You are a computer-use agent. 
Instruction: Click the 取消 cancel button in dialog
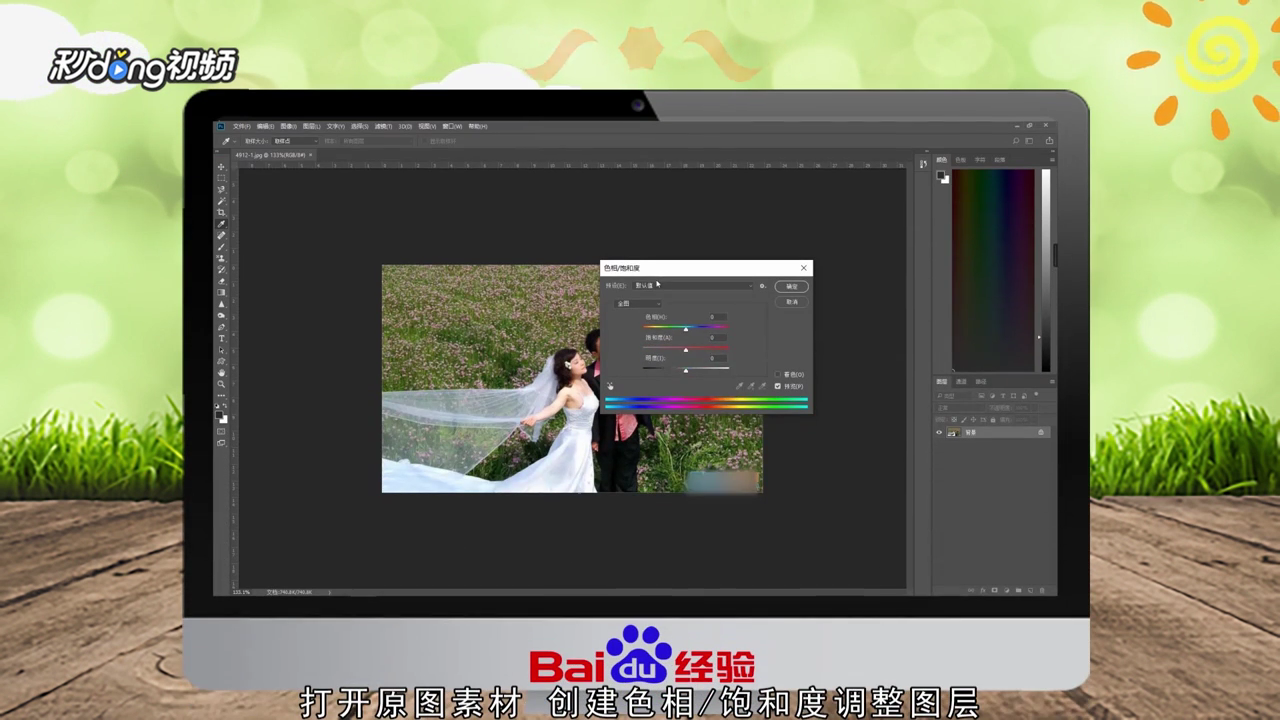[791, 302]
